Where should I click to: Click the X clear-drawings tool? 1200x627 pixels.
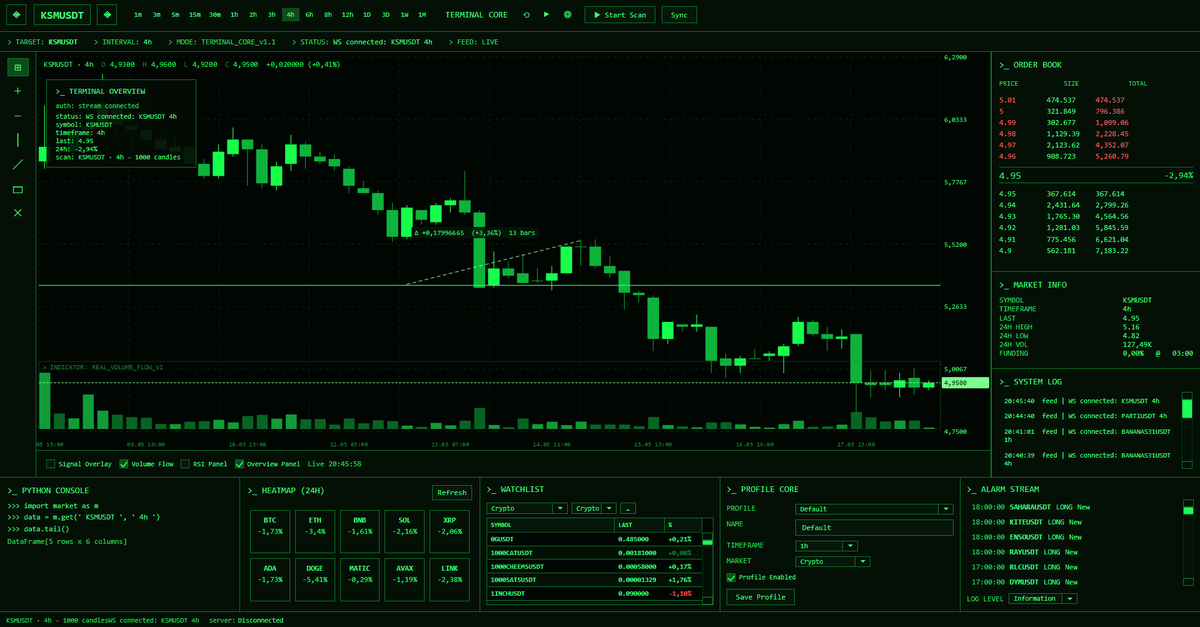click(x=18, y=213)
